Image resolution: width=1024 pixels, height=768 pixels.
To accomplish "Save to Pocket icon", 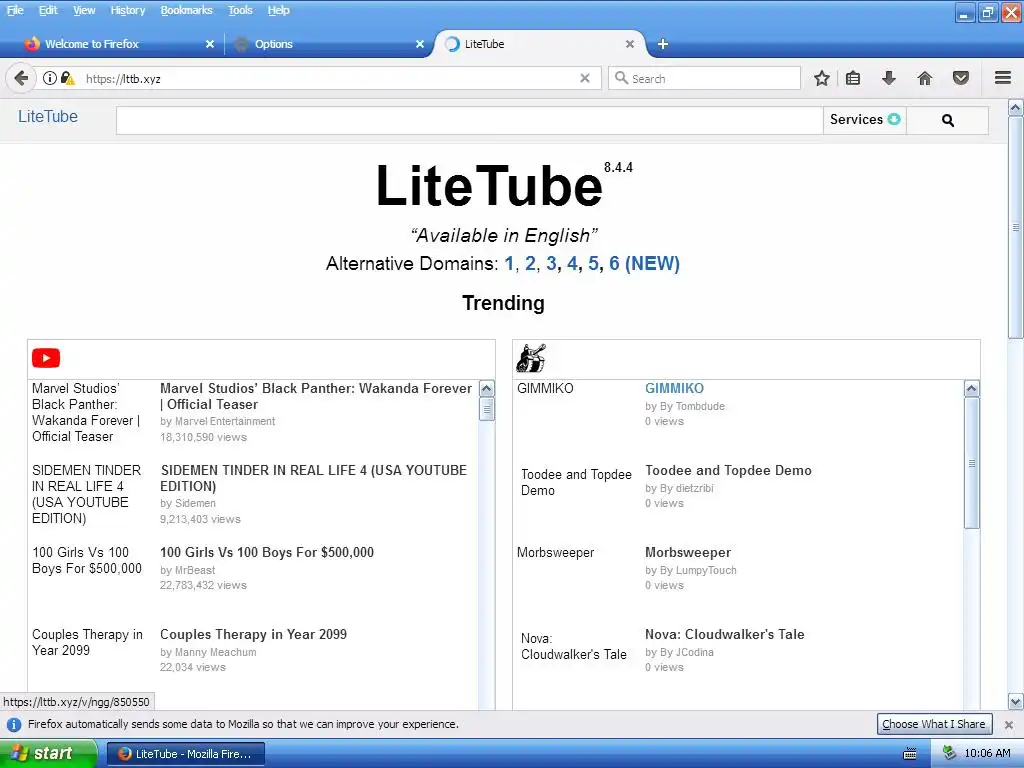I will pos(961,78).
